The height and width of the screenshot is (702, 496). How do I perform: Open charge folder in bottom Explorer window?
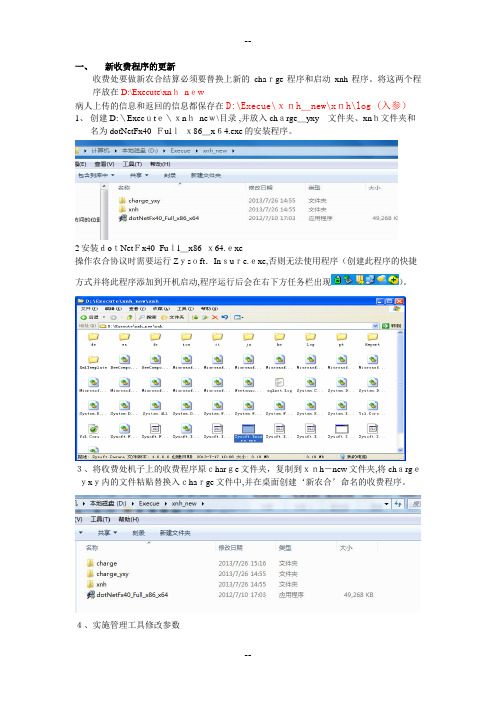pos(102,563)
